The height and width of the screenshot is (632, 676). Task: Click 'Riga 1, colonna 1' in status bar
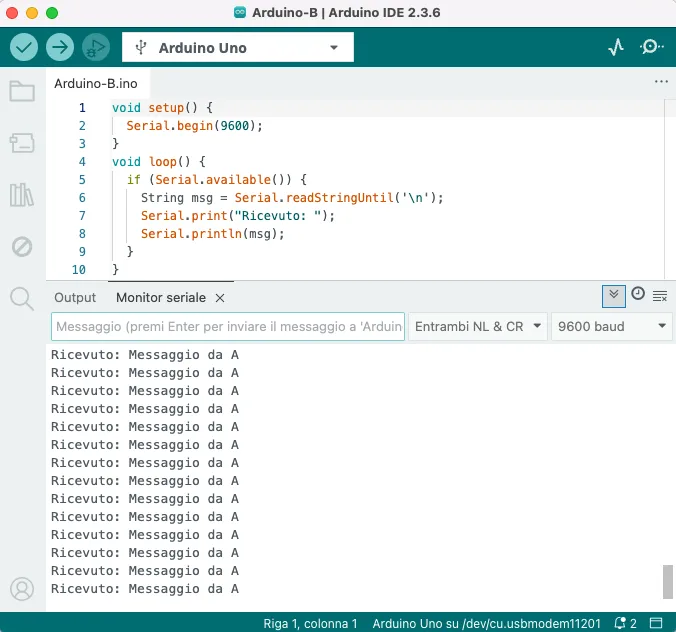[310, 623]
